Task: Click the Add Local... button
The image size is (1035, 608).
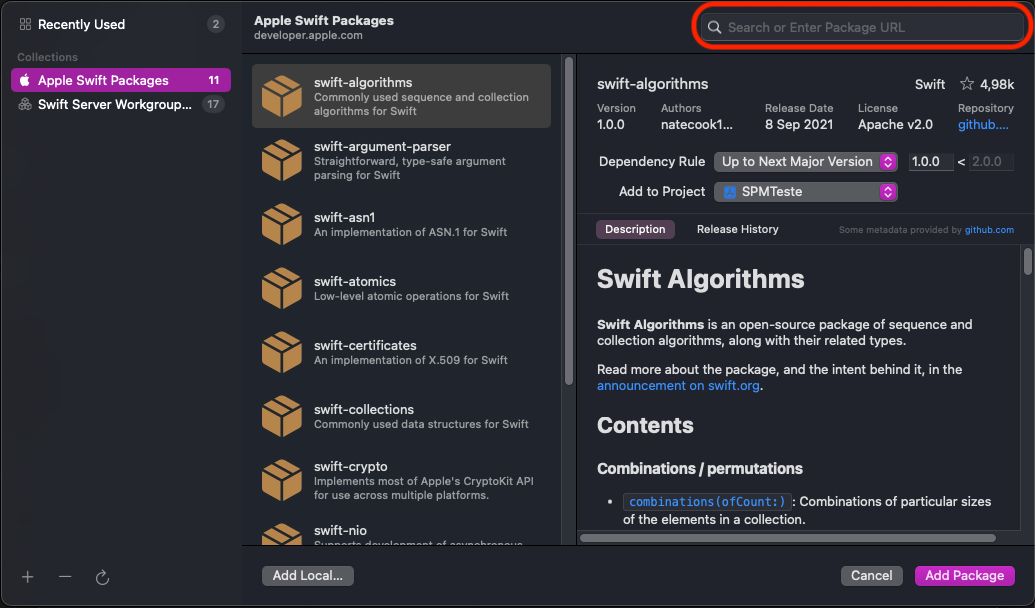Action: click(308, 576)
